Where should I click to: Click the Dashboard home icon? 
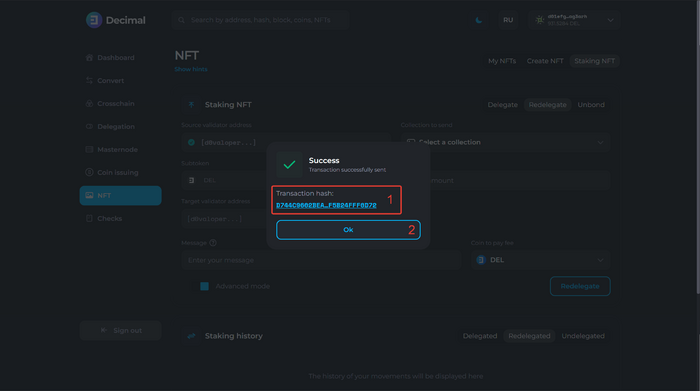pyautogui.click(x=89, y=58)
